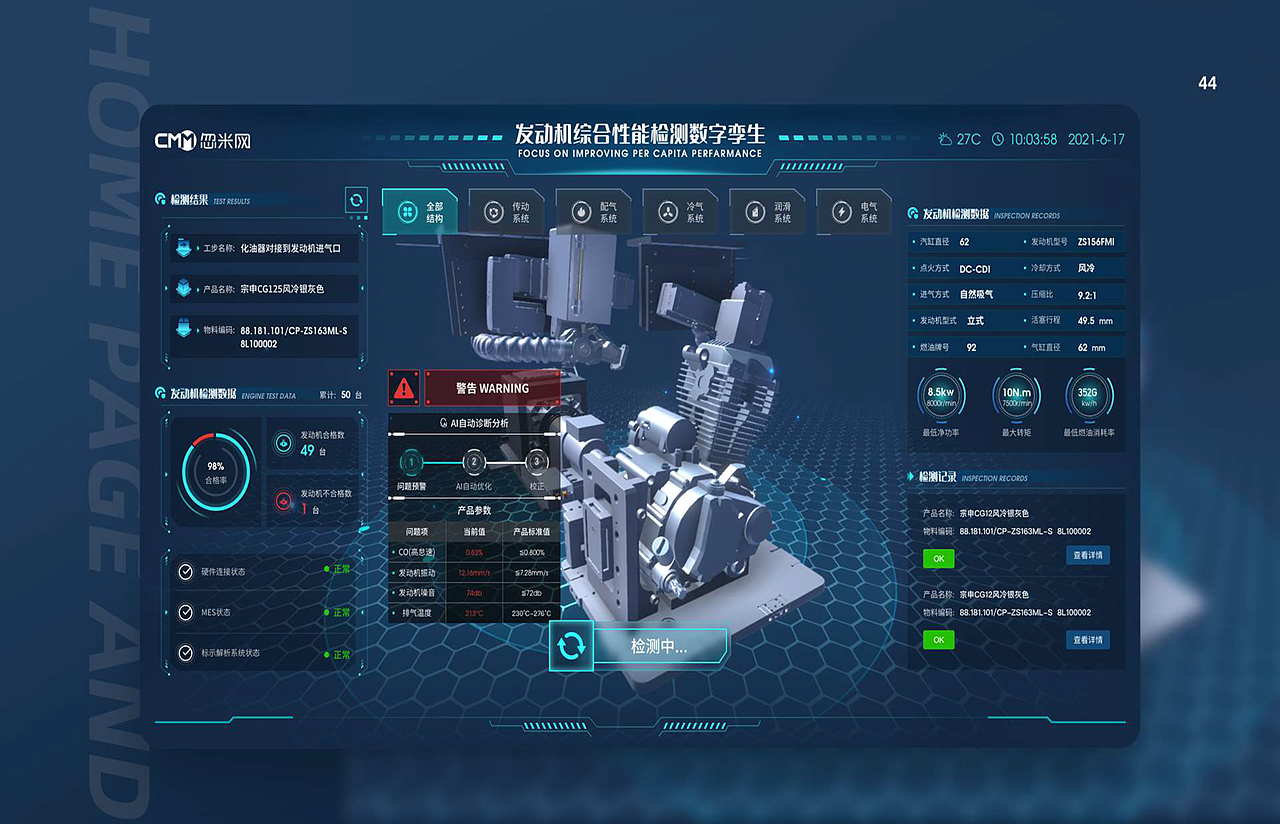The height and width of the screenshot is (824, 1280).
Task: Click the 10N.m 最大转矩 gauge
Action: (x=1016, y=397)
